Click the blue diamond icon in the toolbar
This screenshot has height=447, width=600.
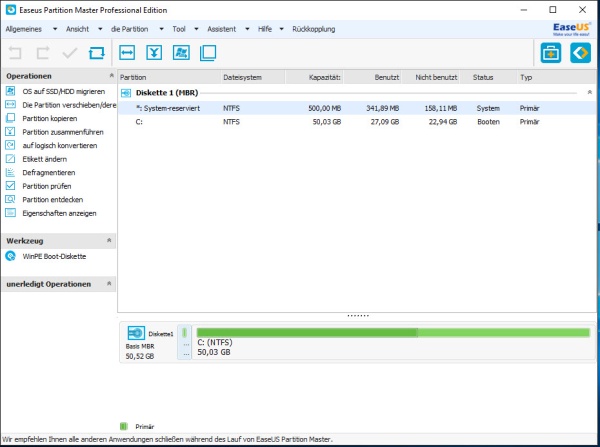[x=580, y=53]
